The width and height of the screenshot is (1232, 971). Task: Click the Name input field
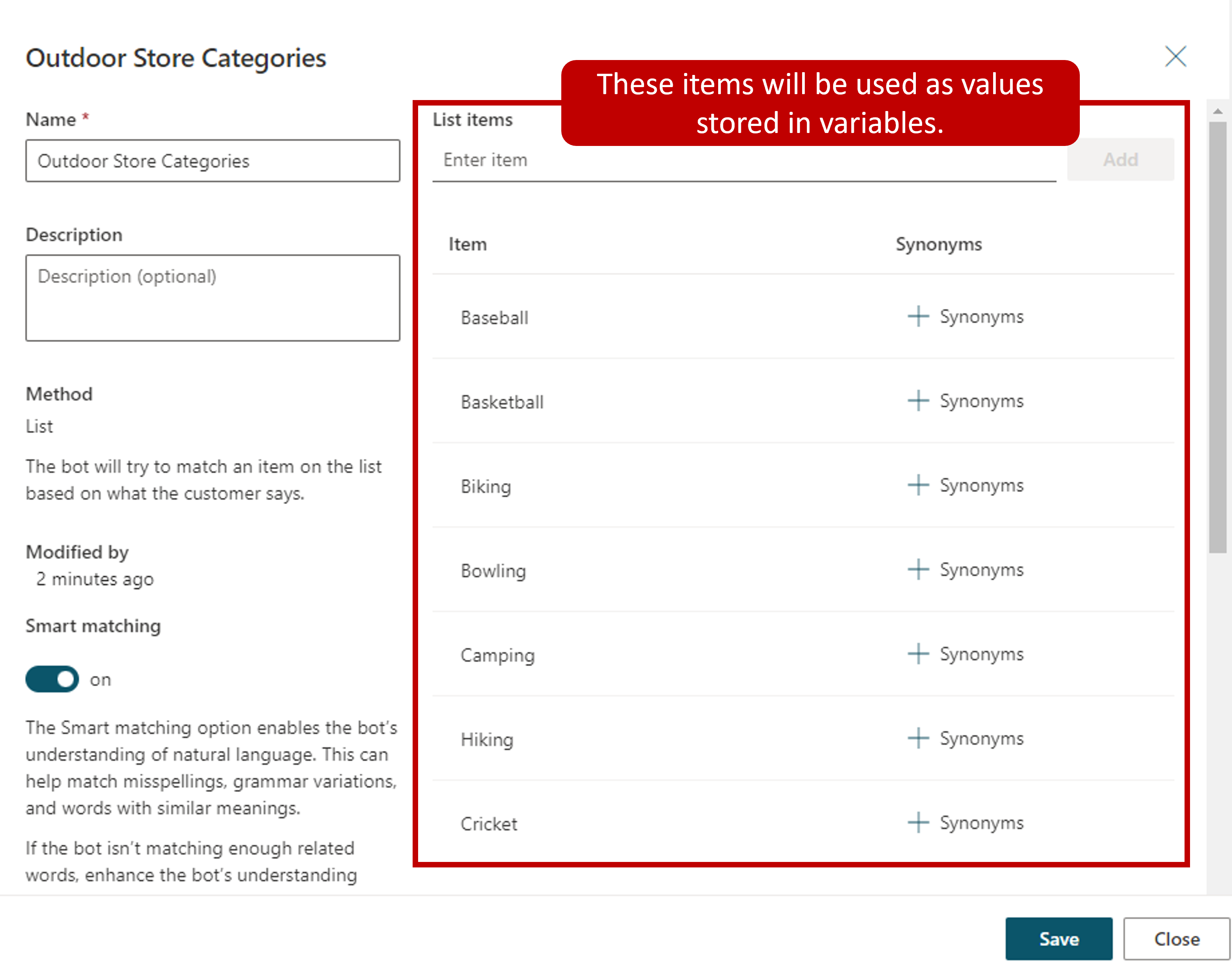click(213, 161)
